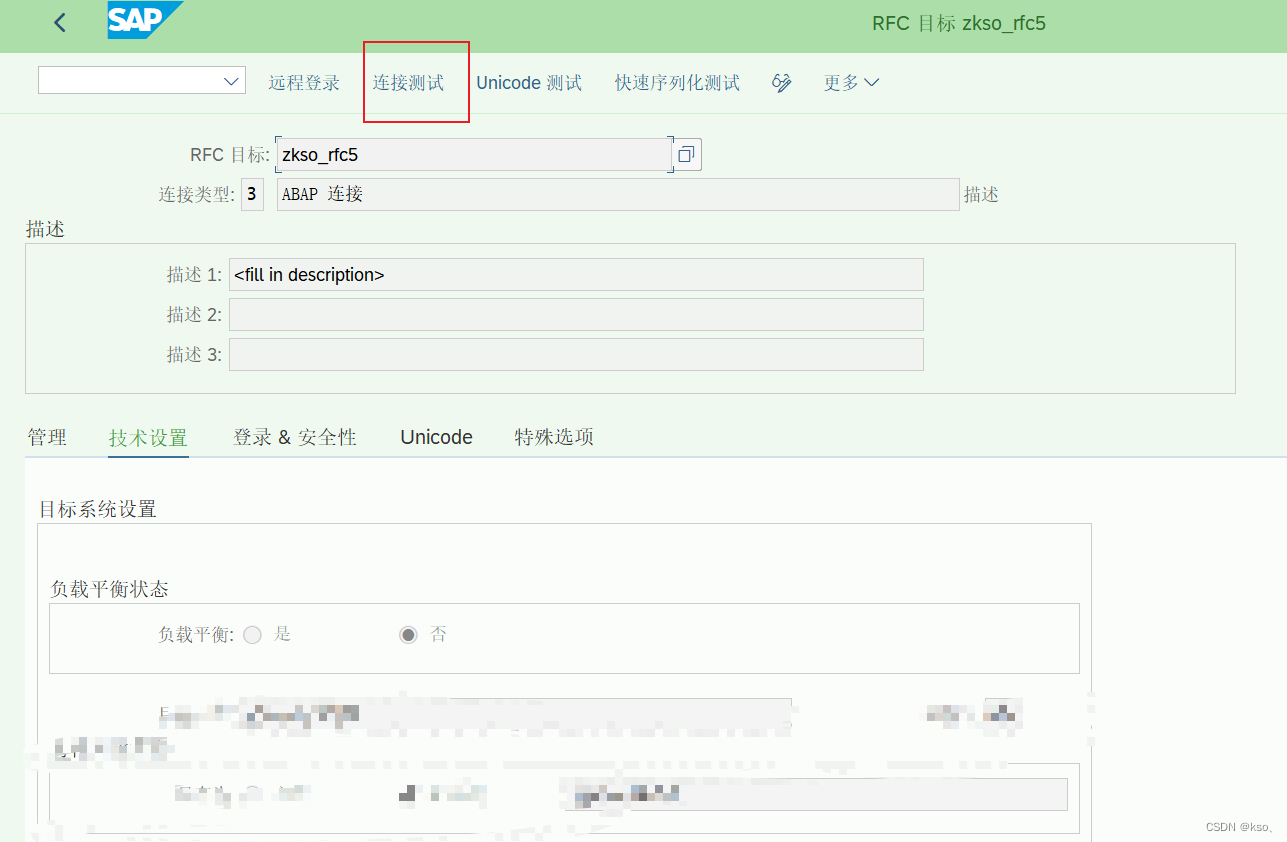Viewport: 1287px width, 842px height.
Task: Click the 目标系统设置 heading
Action: tap(98, 510)
